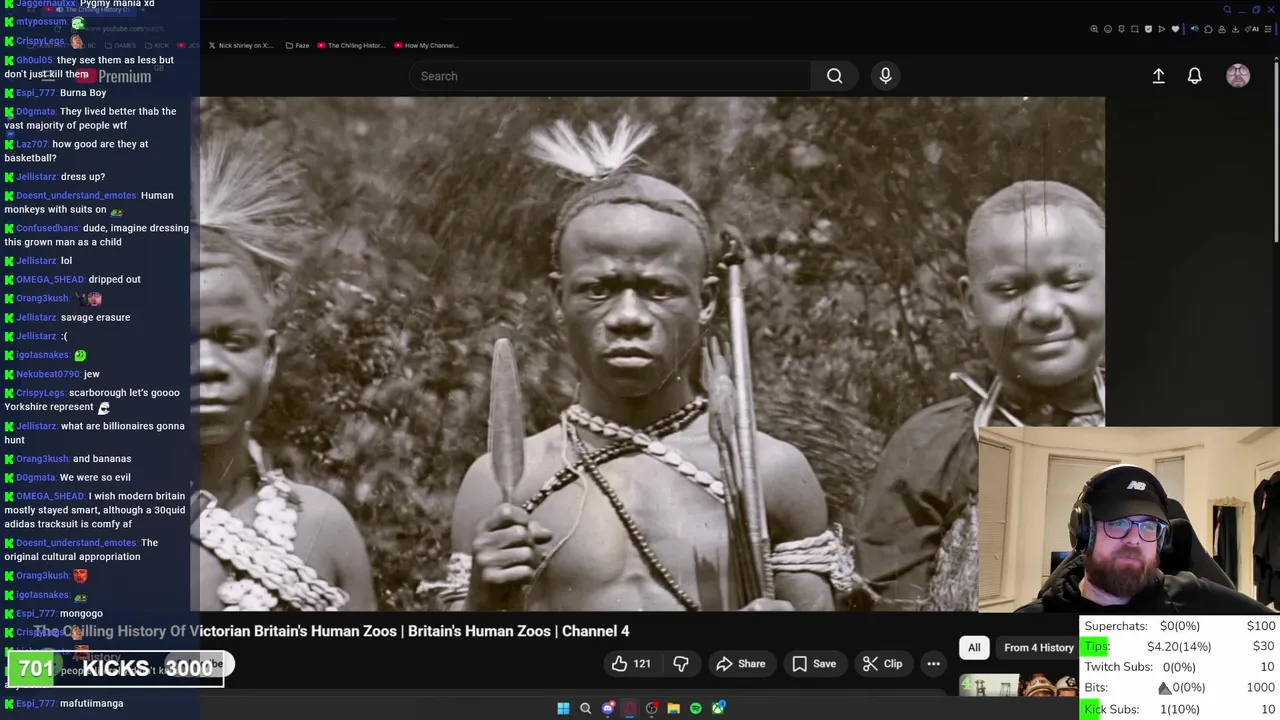
Task: Click the Tips goal row
Action: tap(1180, 646)
